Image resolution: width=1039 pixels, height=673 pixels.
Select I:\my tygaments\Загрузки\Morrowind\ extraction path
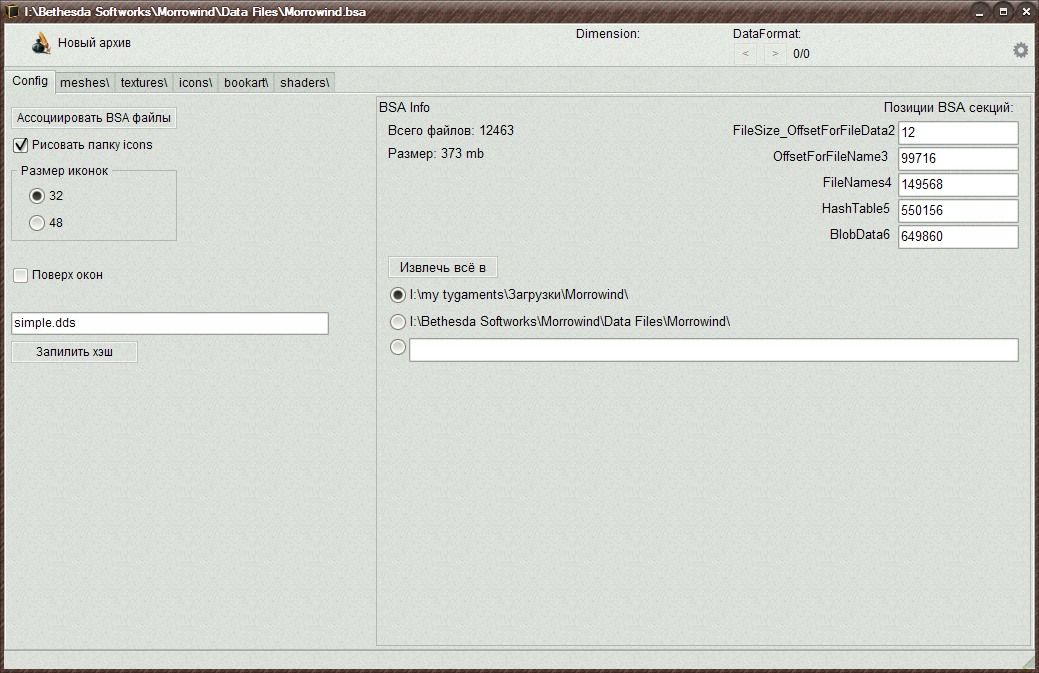pos(398,295)
